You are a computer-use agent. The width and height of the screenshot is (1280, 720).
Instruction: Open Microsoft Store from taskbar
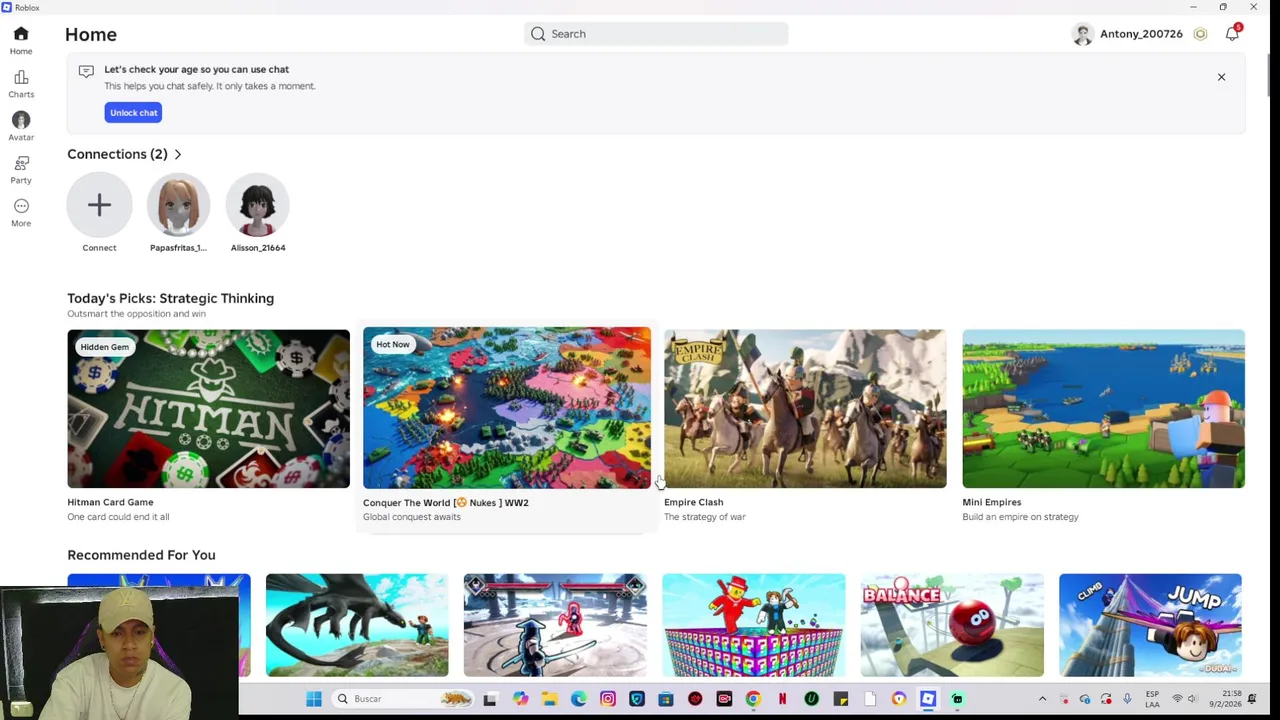(665, 699)
